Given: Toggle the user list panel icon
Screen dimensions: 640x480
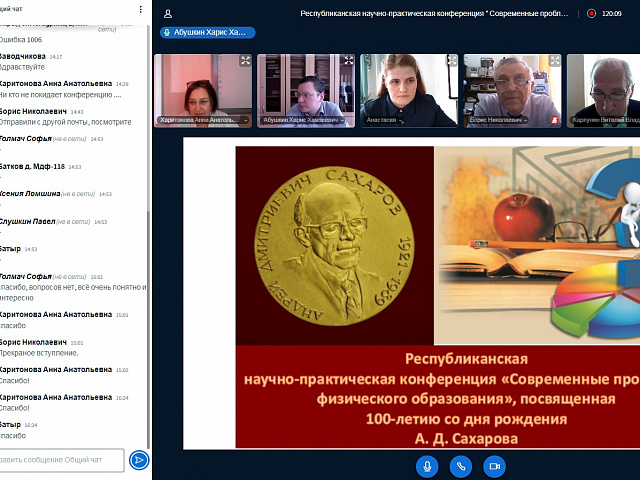Looking at the screenshot, I should click(168, 13).
